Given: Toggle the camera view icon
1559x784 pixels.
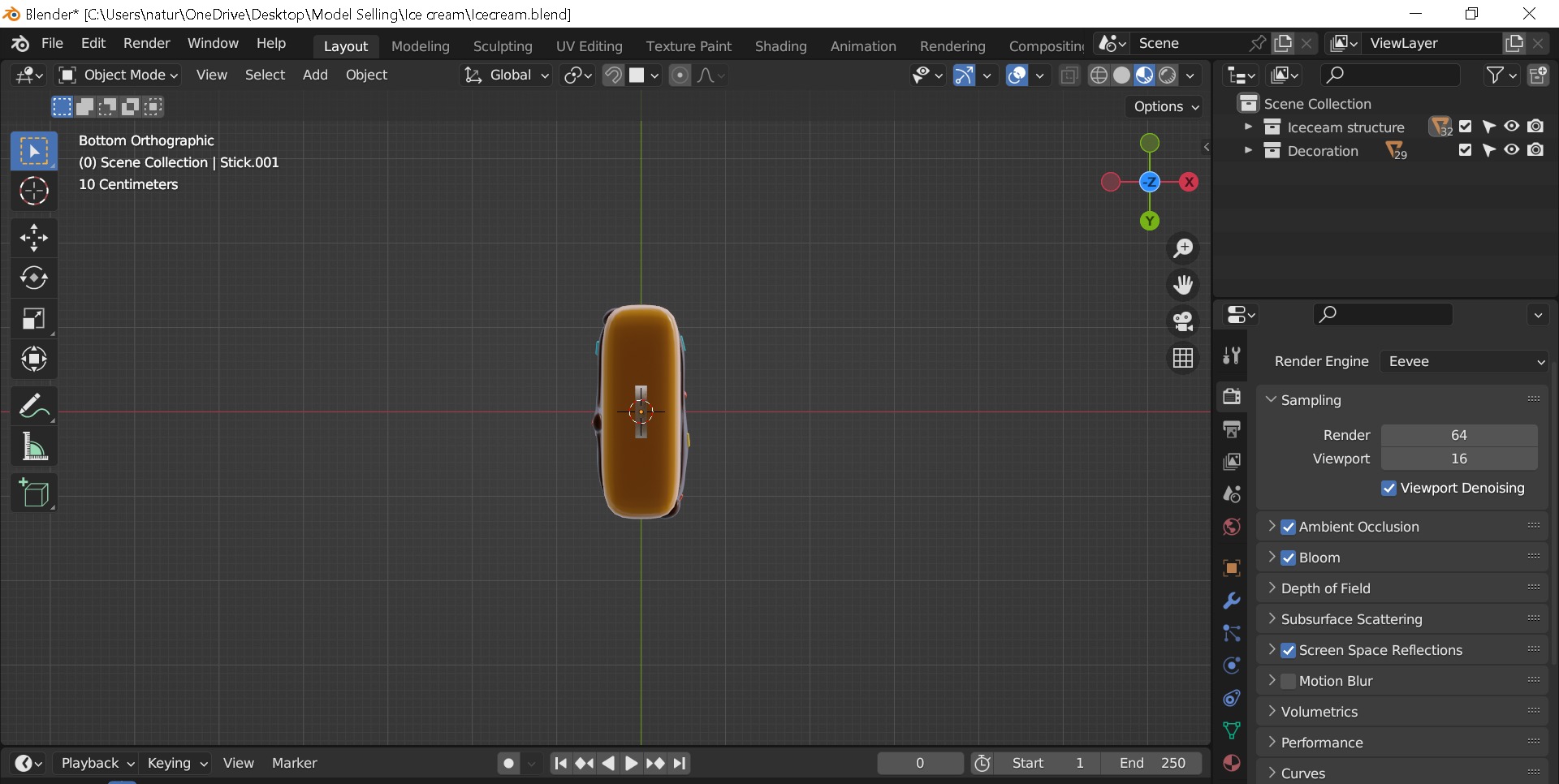Looking at the screenshot, I should [x=1183, y=321].
